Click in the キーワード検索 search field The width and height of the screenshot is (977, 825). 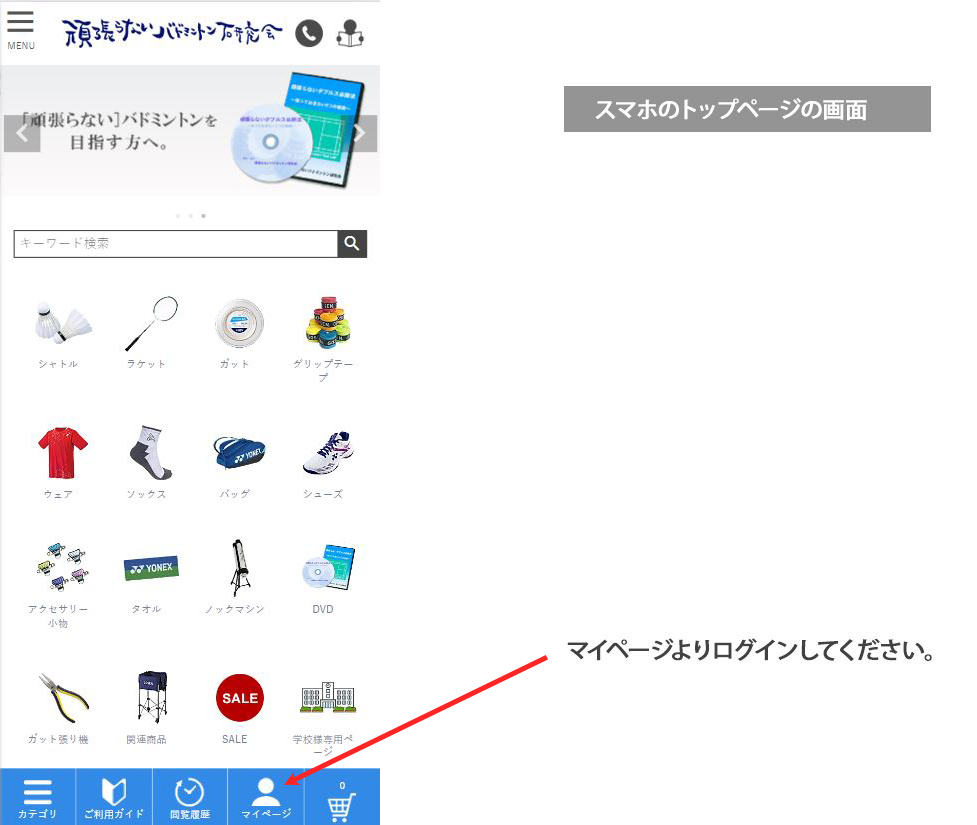176,244
